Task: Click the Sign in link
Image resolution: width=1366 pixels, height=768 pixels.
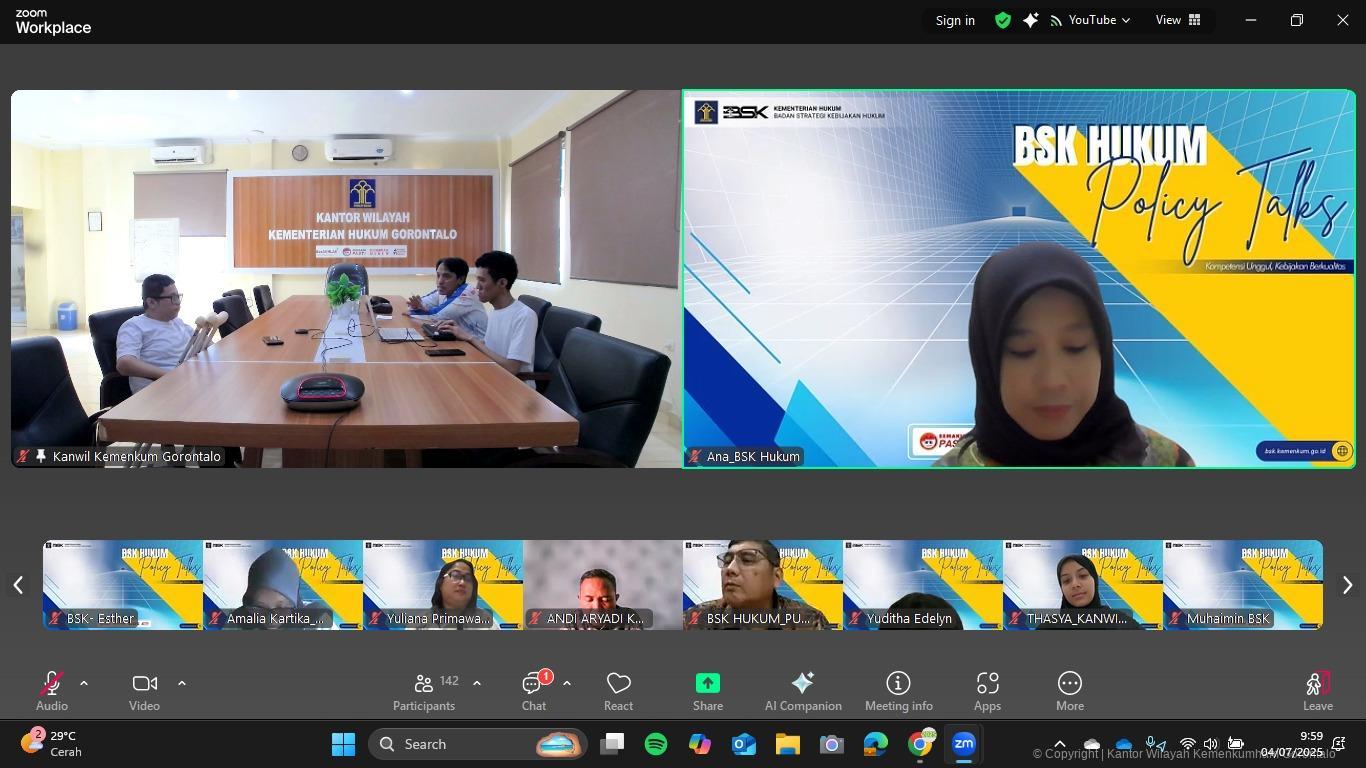Action: coord(953,20)
